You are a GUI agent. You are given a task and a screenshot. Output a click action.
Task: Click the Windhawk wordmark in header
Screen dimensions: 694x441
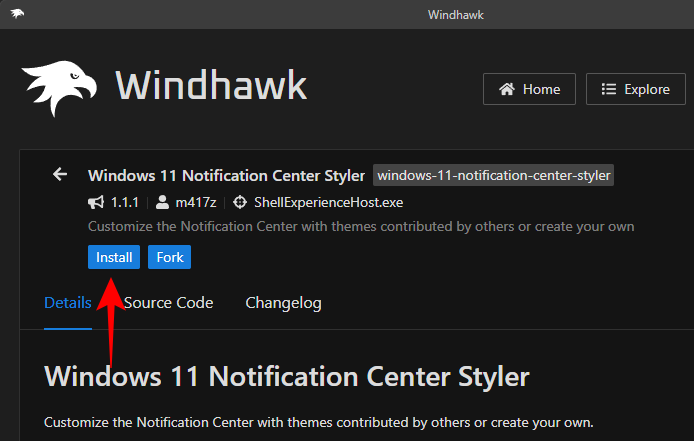click(x=211, y=87)
